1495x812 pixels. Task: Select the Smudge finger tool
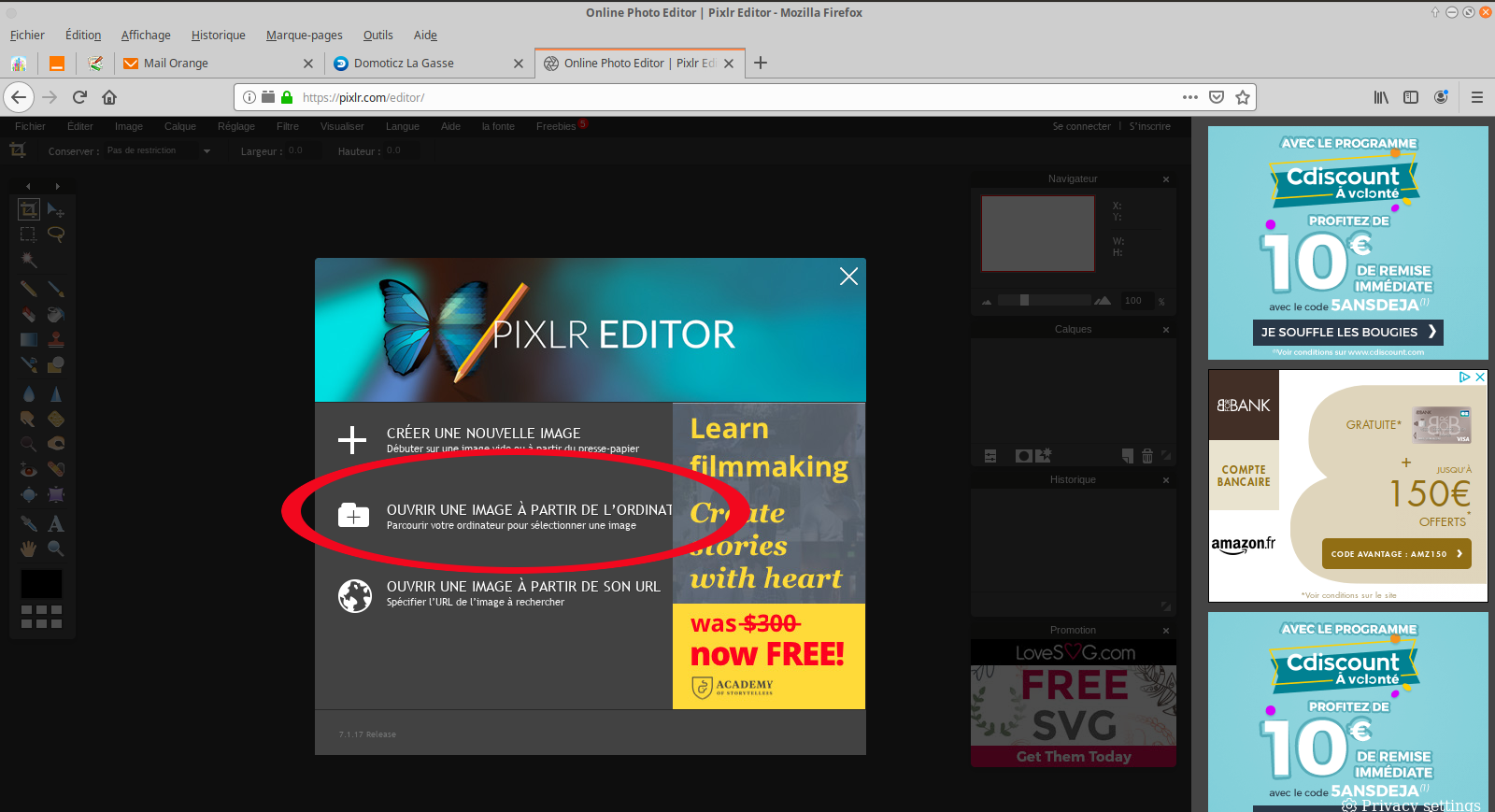click(29, 419)
